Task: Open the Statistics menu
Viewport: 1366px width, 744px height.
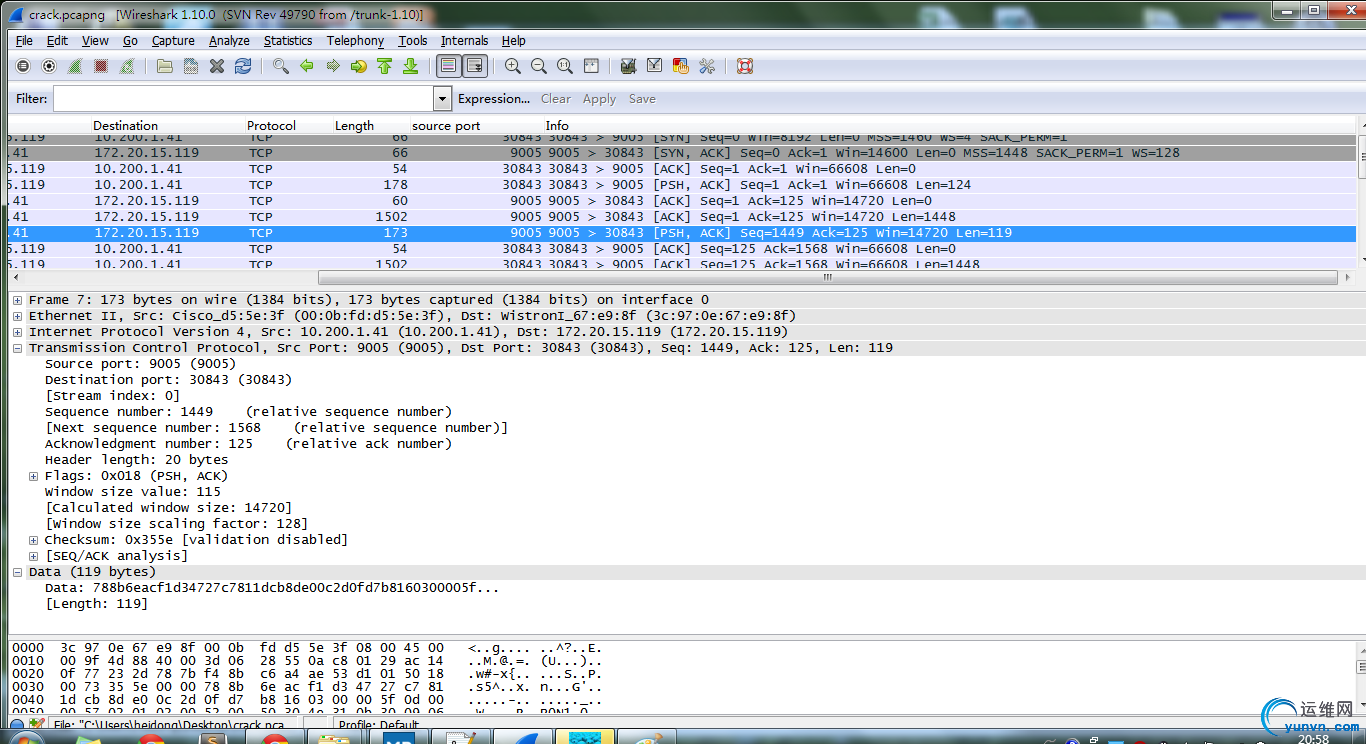Action: pyautogui.click(x=288, y=40)
